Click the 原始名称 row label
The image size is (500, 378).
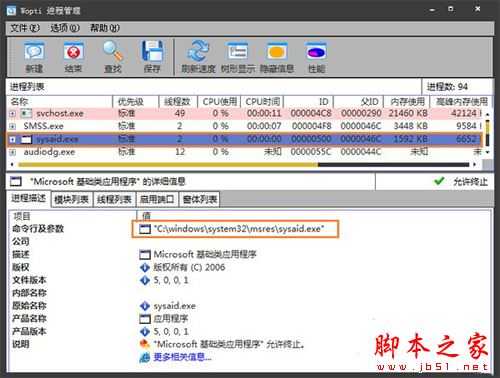pyautogui.click(x=29, y=306)
